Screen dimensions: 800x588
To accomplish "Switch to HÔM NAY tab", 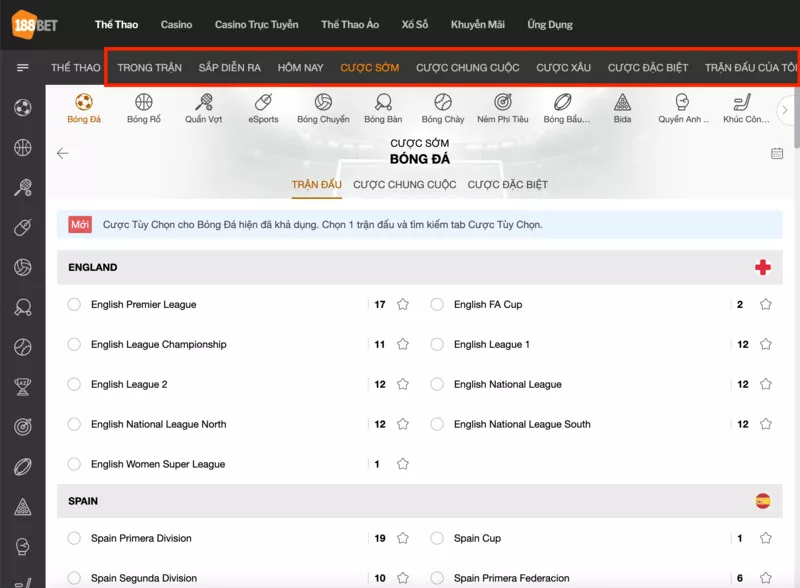I will 301,67.
